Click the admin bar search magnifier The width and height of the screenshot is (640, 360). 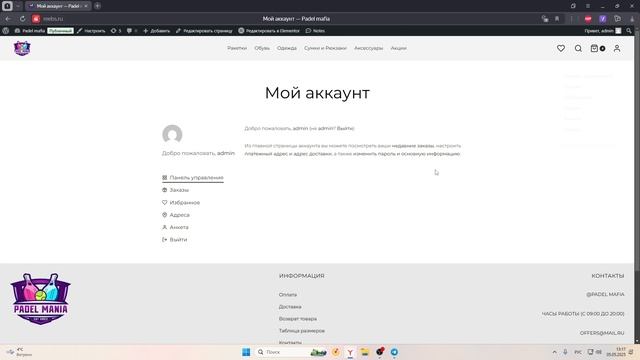629,31
